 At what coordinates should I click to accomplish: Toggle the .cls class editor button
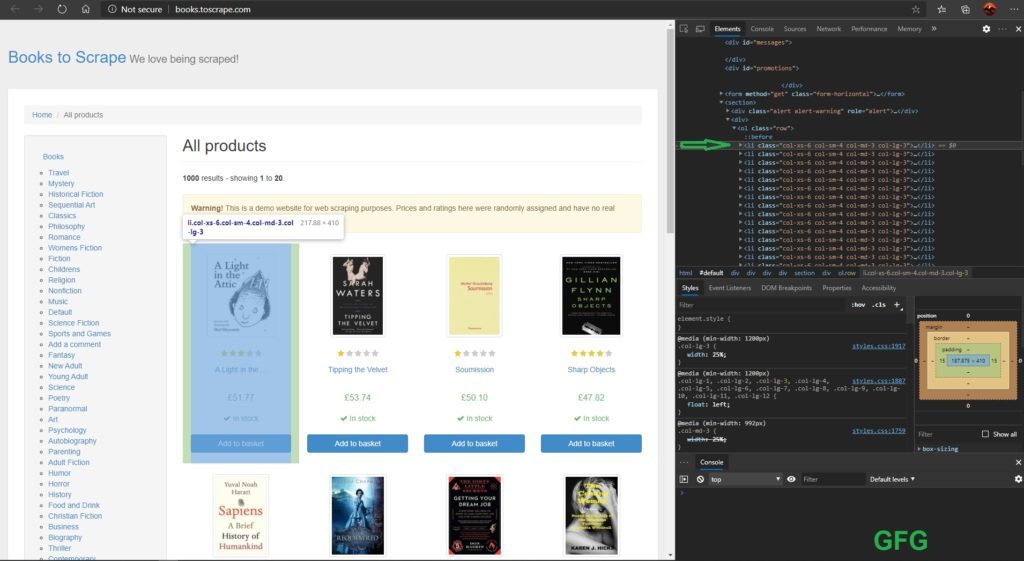[x=880, y=305]
